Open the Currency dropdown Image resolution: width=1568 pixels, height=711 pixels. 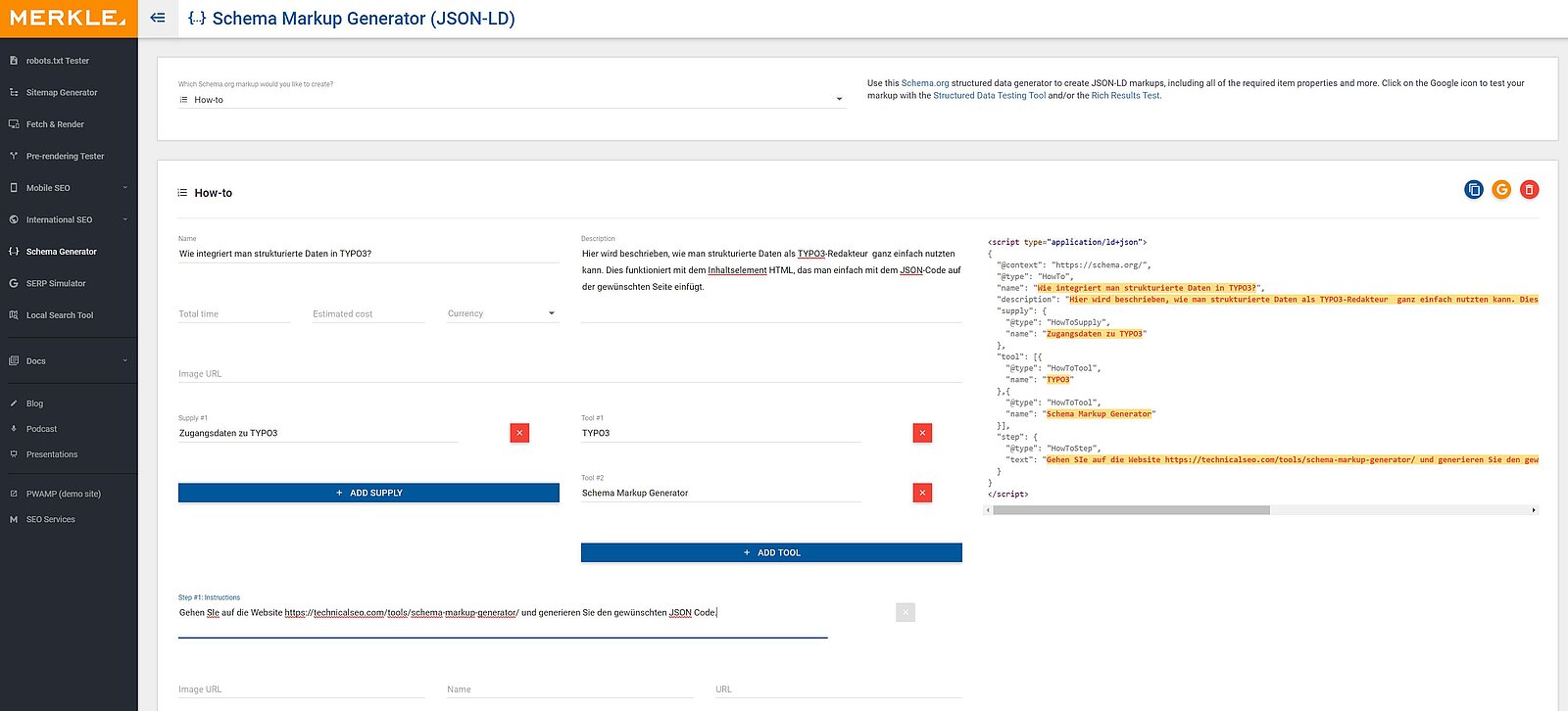[502, 314]
